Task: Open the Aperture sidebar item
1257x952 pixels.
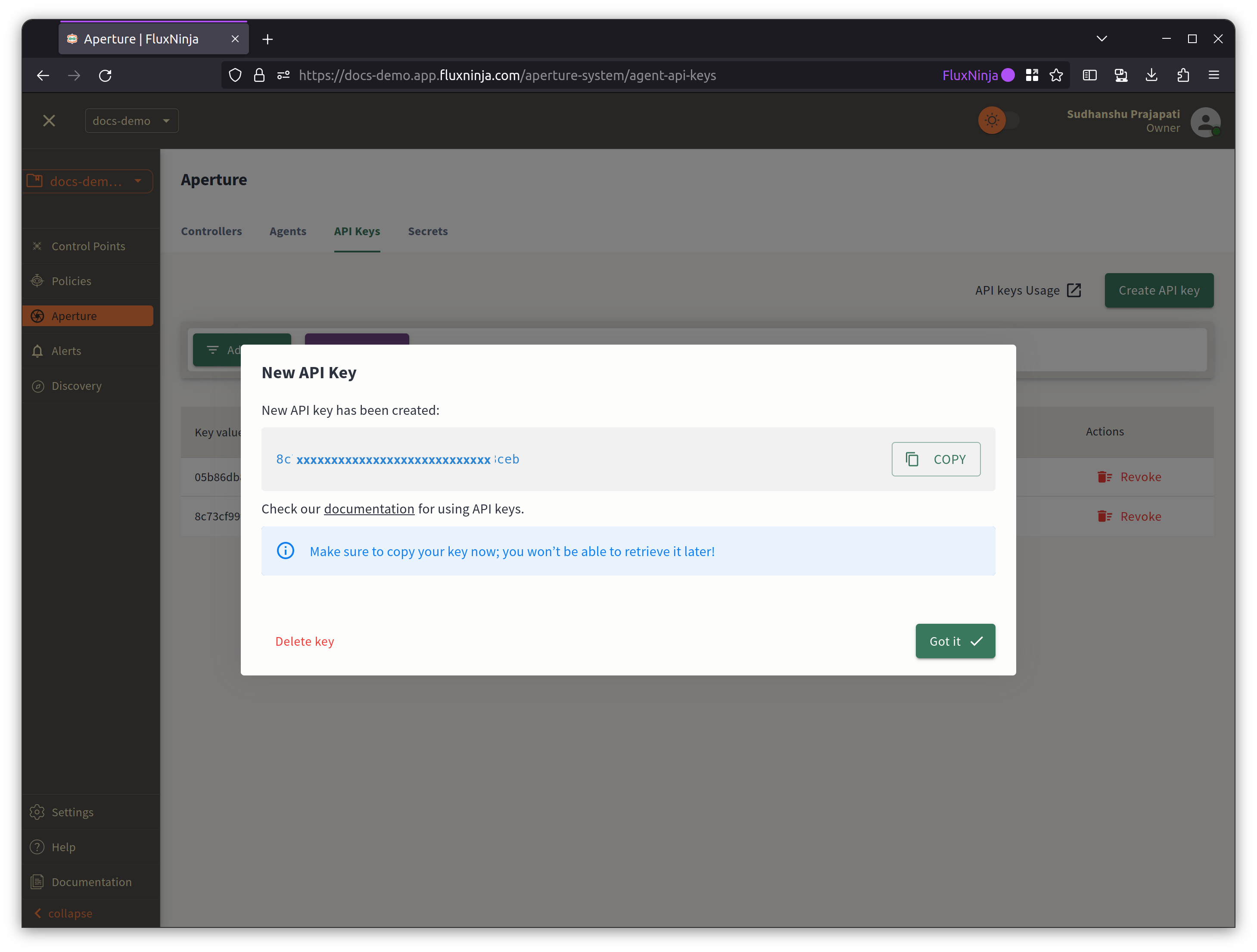Action: coord(88,316)
